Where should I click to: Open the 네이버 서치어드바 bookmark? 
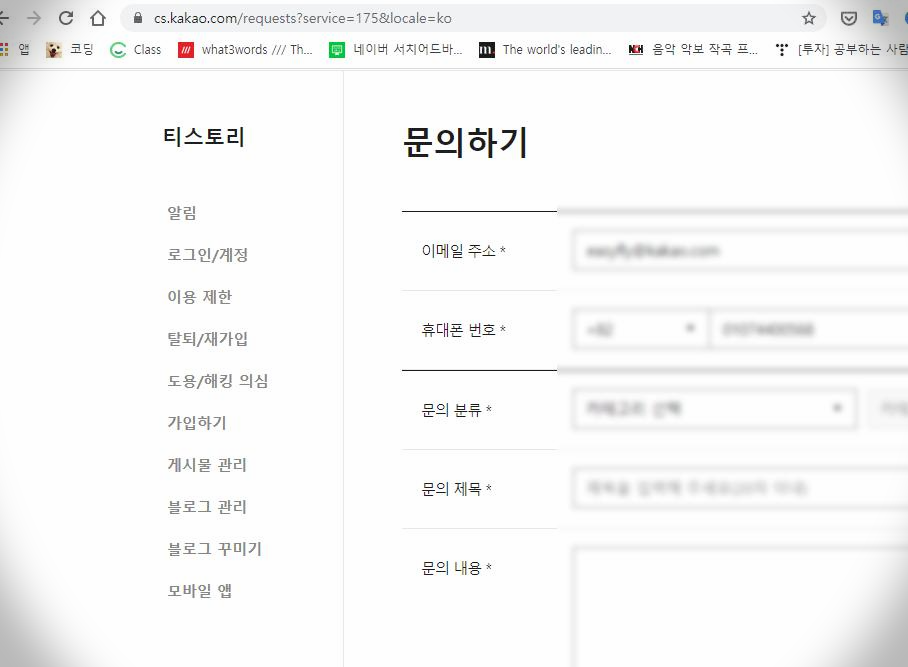[396, 50]
